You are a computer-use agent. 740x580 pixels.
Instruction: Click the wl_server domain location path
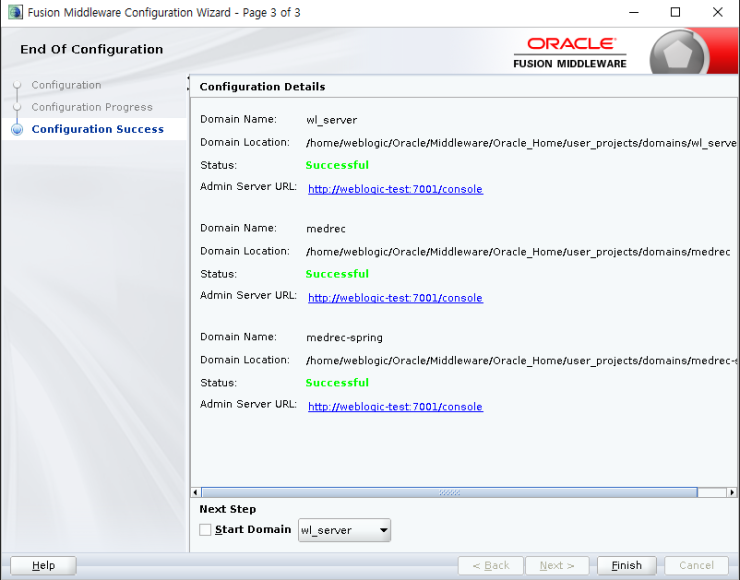(x=521, y=143)
